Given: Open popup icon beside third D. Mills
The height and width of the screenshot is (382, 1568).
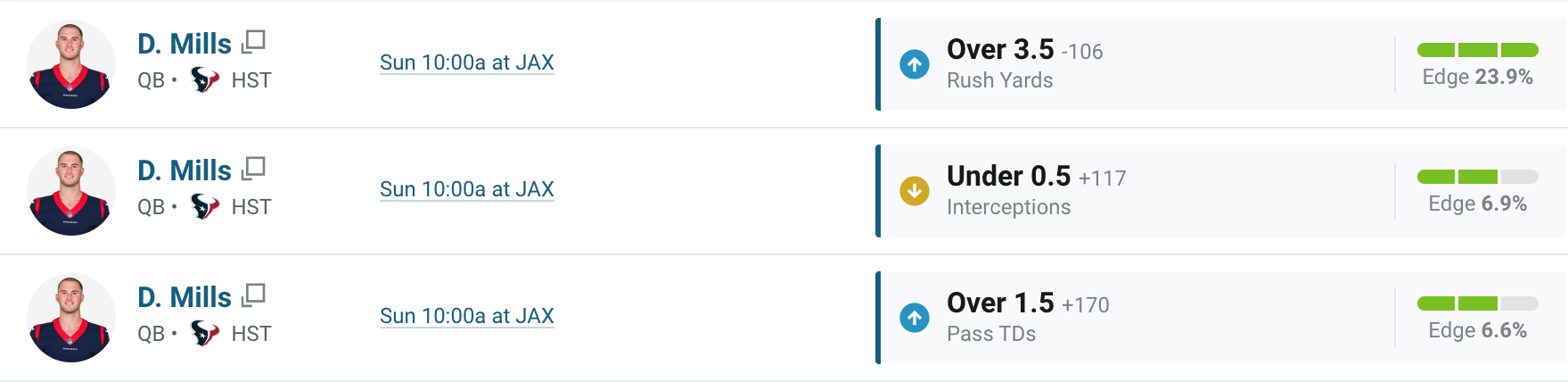Looking at the screenshot, I should point(254,295).
